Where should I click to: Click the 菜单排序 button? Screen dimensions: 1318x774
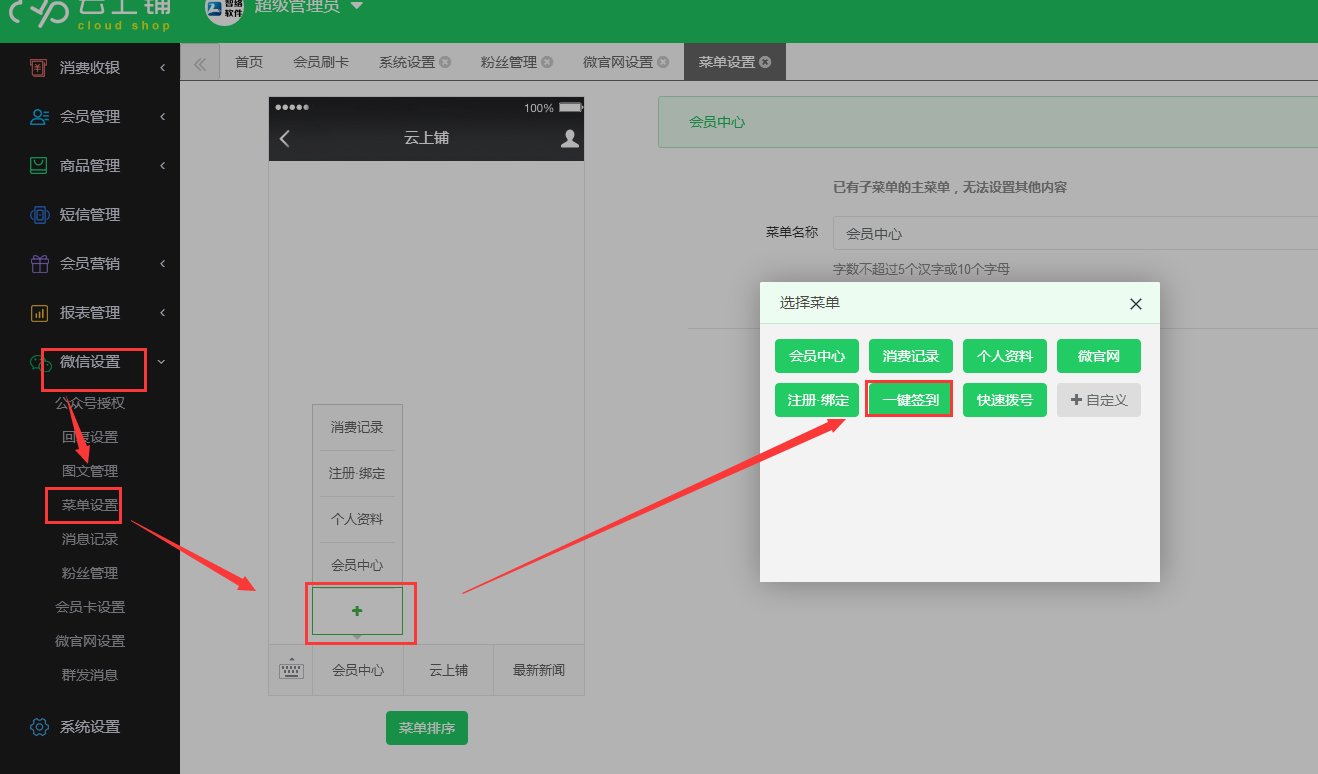coord(427,728)
